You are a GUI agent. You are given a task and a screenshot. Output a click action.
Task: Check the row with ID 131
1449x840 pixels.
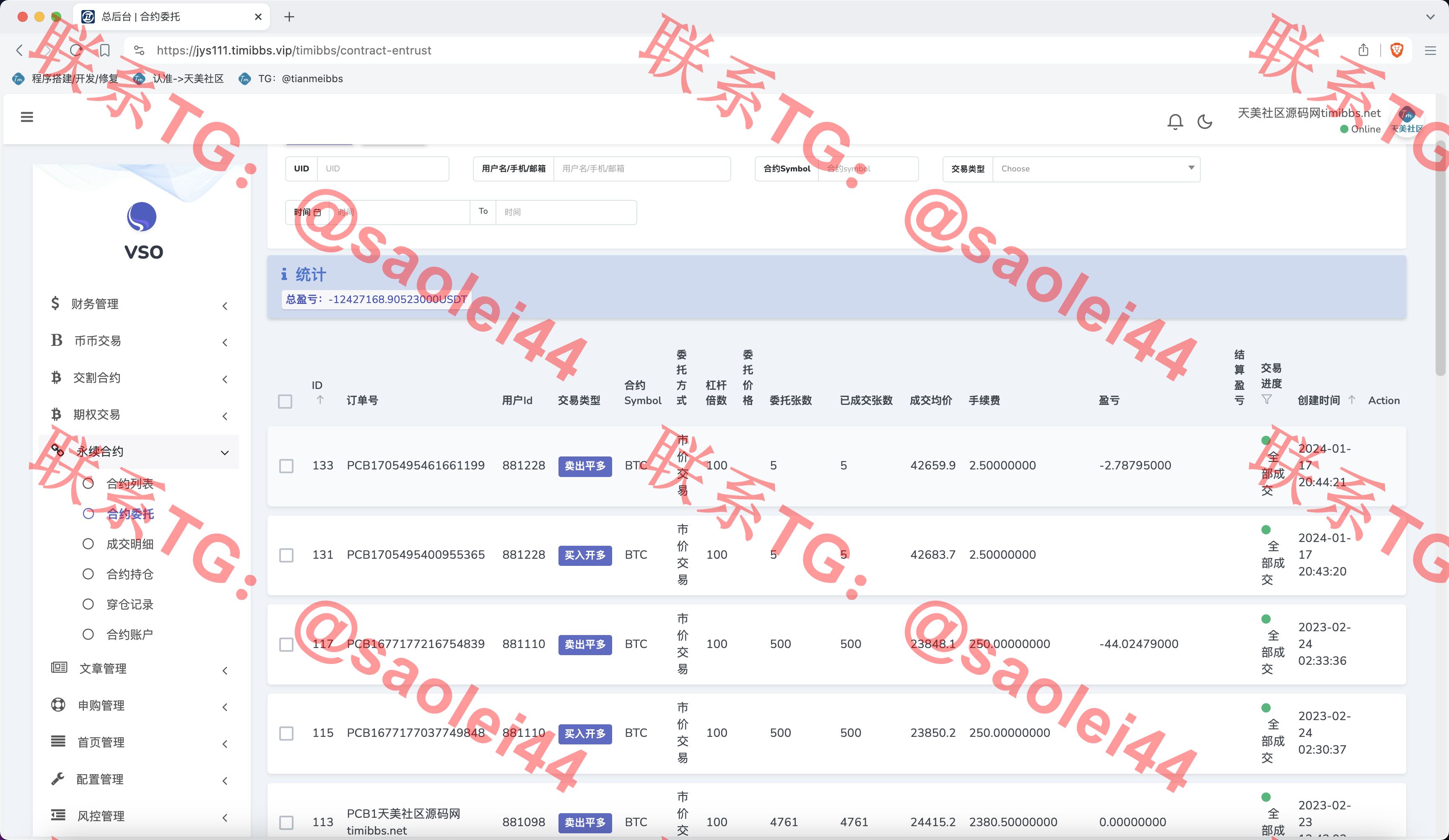[286, 555]
